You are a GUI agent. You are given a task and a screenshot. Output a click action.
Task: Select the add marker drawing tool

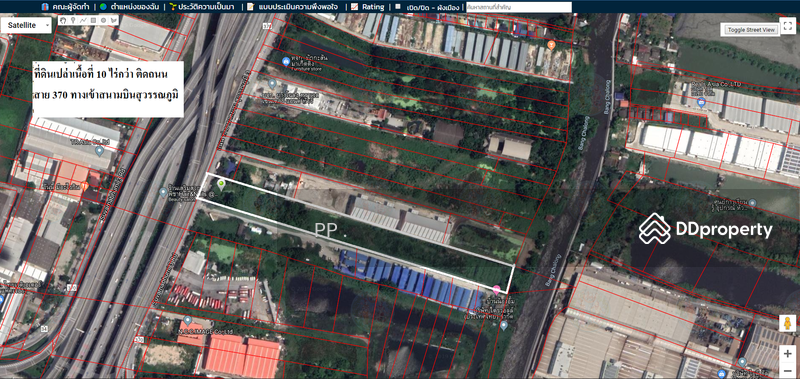click(73, 20)
